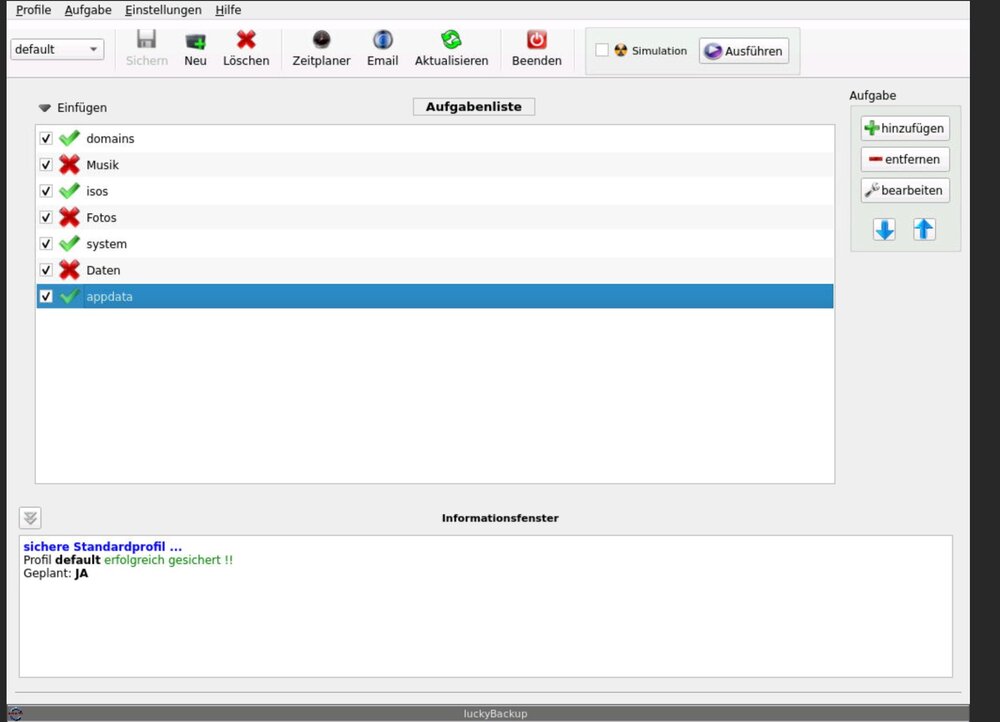This screenshot has height=722, width=1000.
Task: Expand the Einfügen disclosure triangle
Action: pos(45,108)
